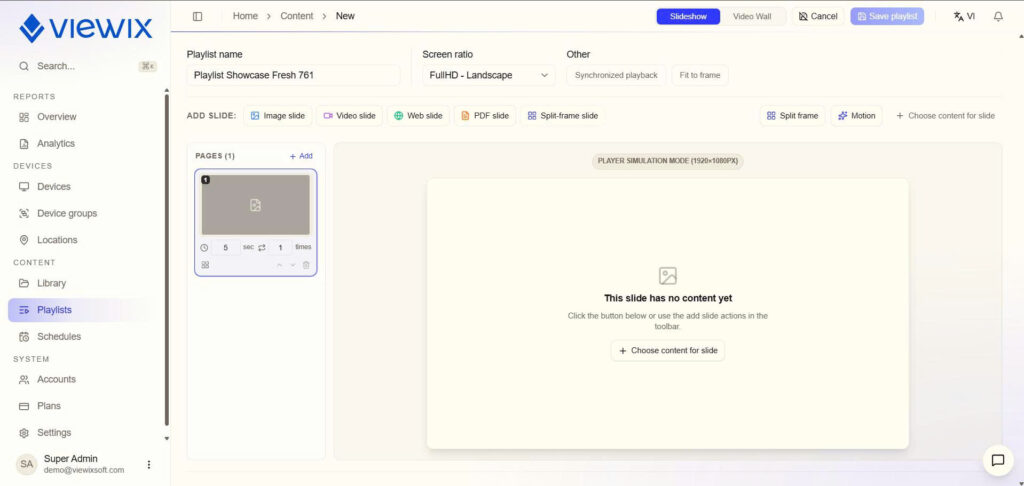Click the Viewix logo
Screen dimensions: 1024x486
click(x=86, y=28)
